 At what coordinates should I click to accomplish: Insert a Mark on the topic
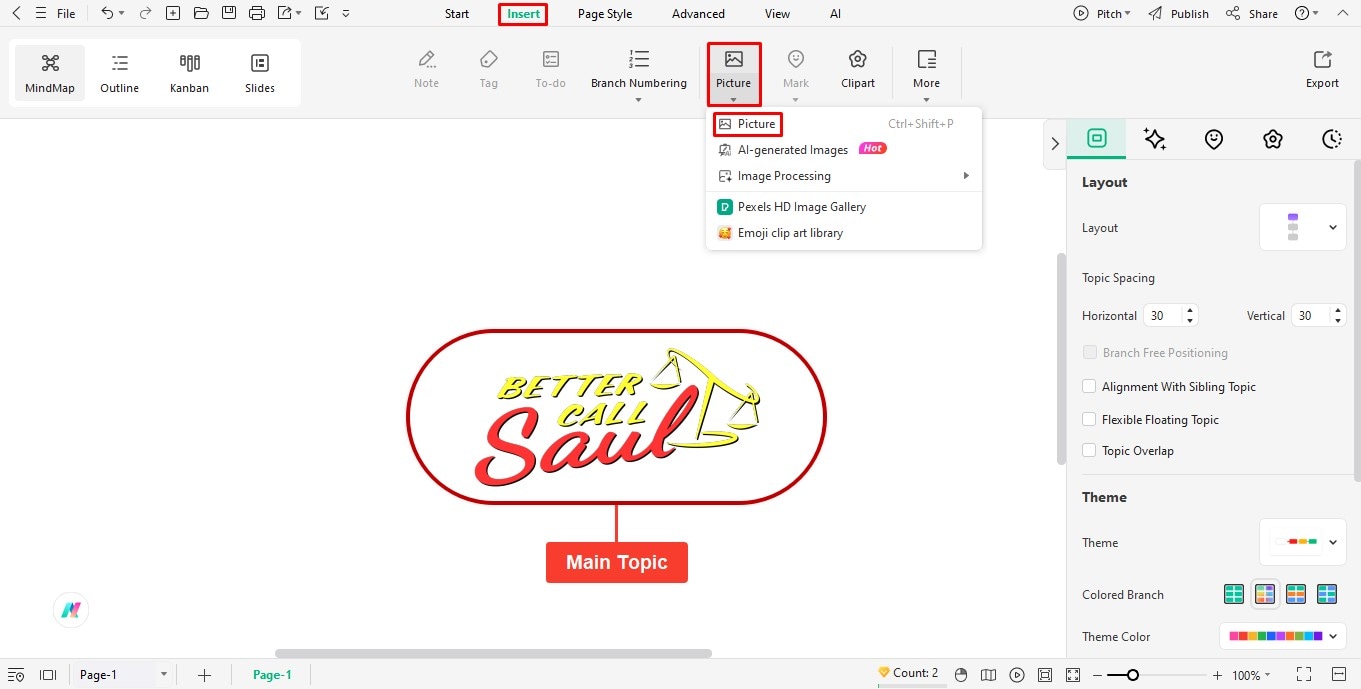point(796,70)
